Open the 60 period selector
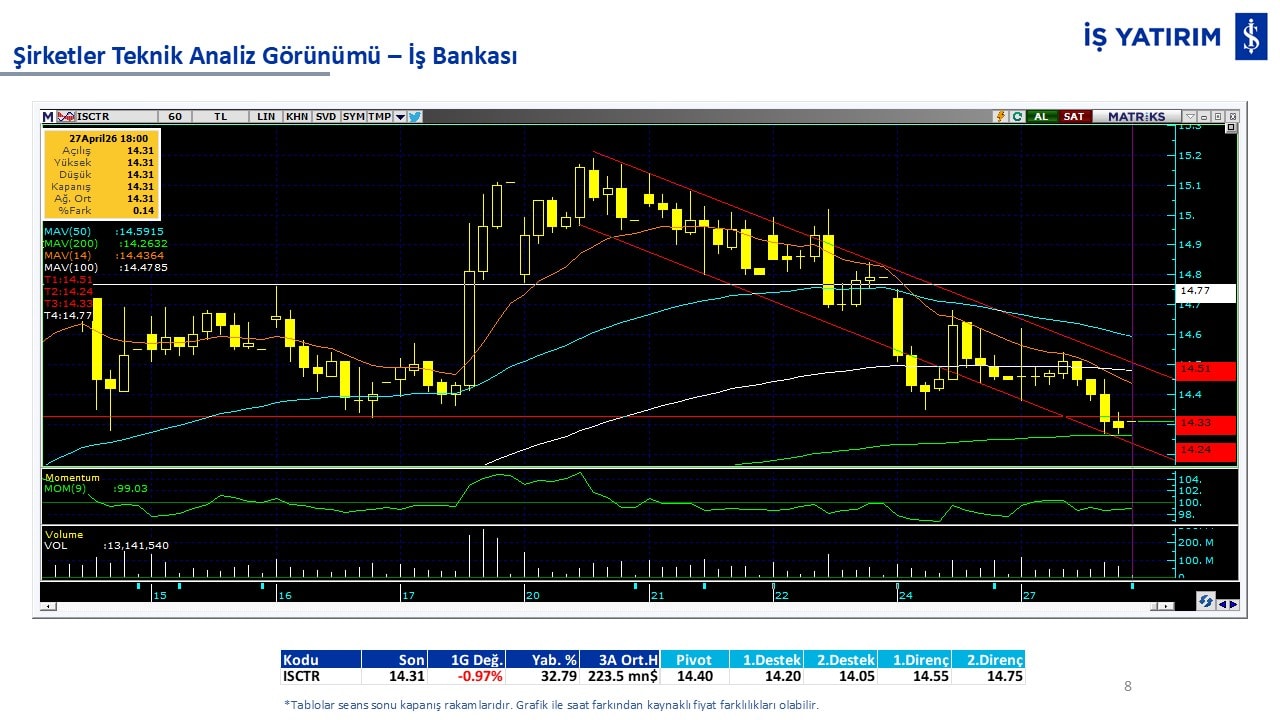1280x720 pixels. (x=175, y=116)
